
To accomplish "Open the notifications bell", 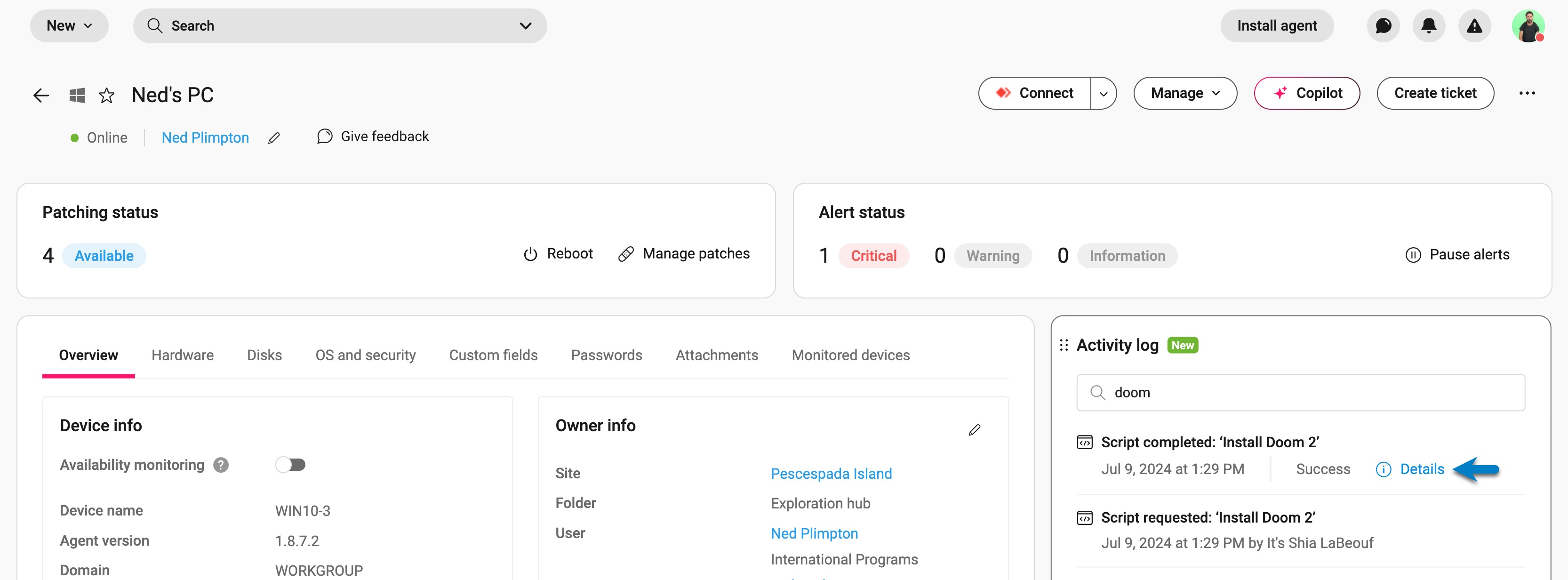I will pos(1429,25).
